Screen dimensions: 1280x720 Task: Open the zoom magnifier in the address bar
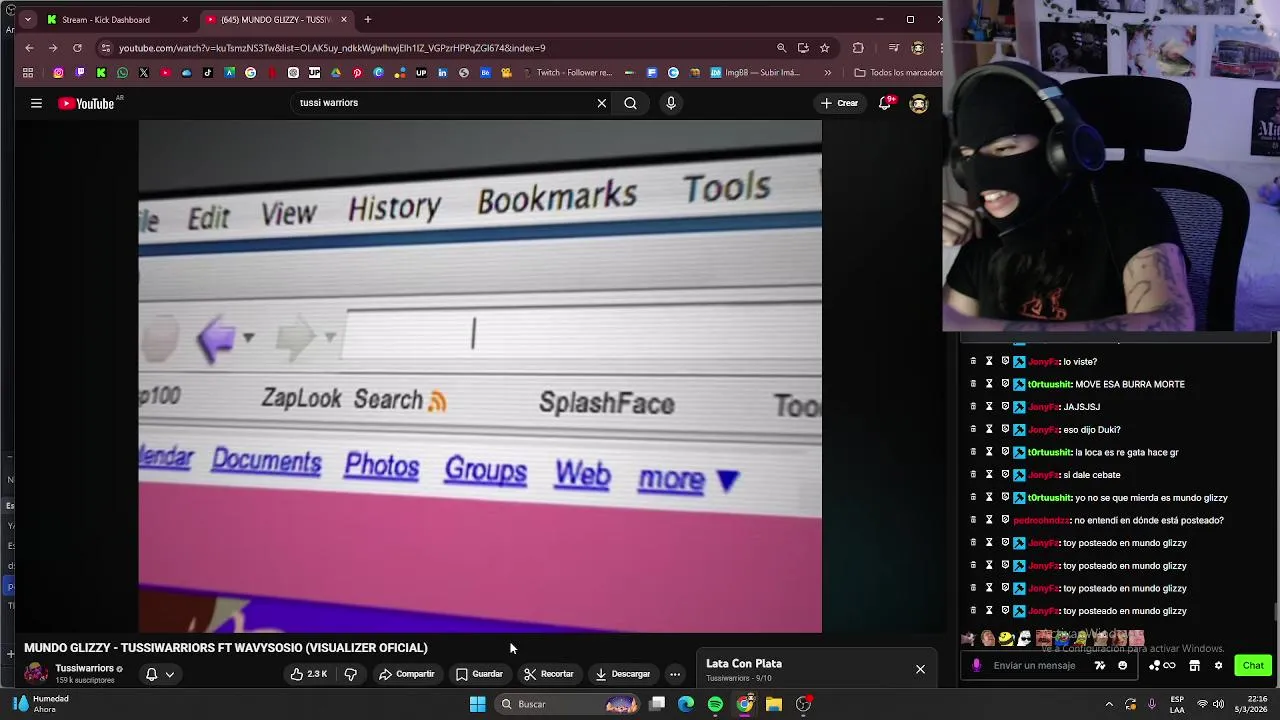[x=781, y=48]
